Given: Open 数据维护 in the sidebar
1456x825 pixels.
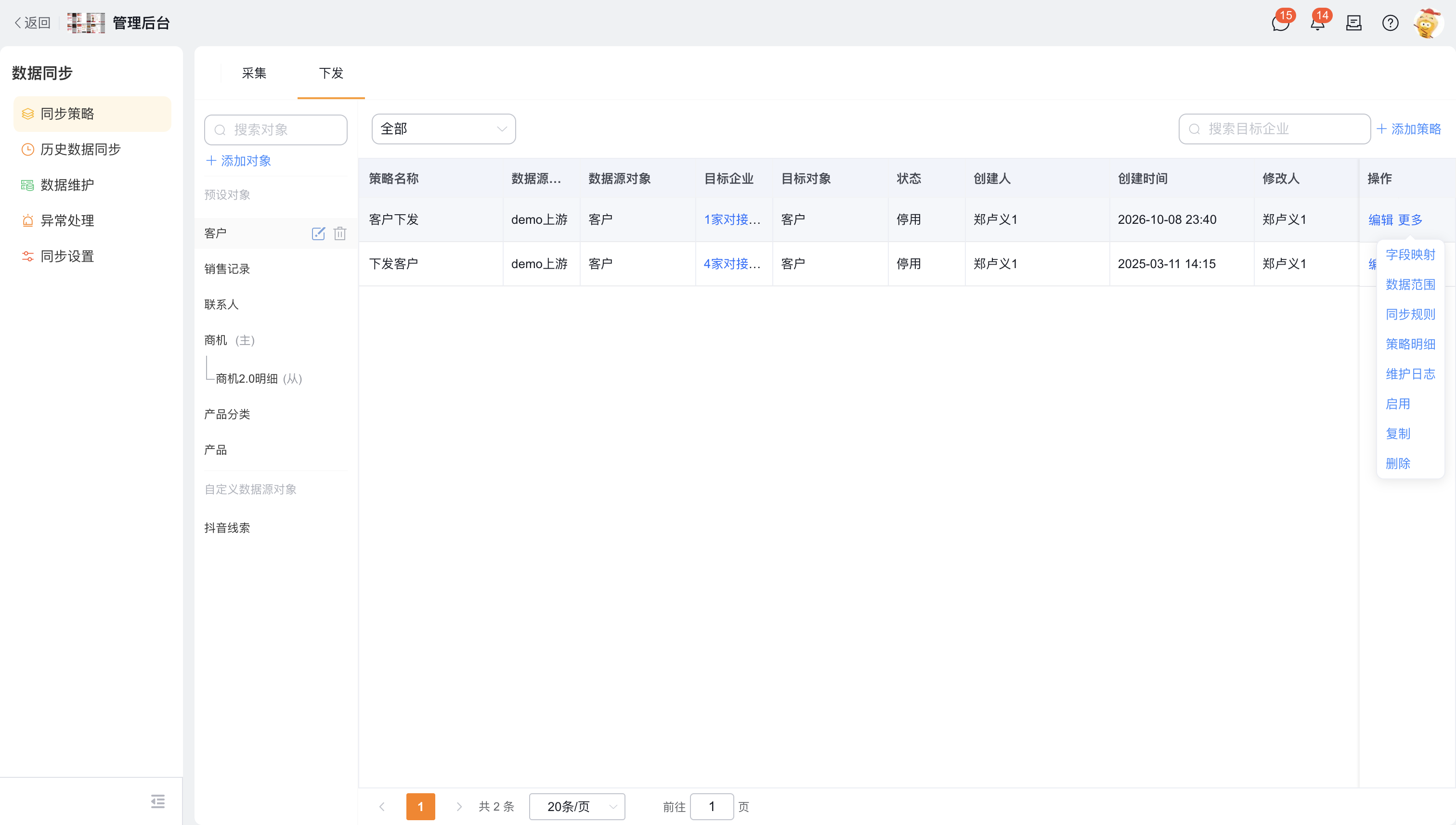Looking at the screenshot, I should coord(92,185).
